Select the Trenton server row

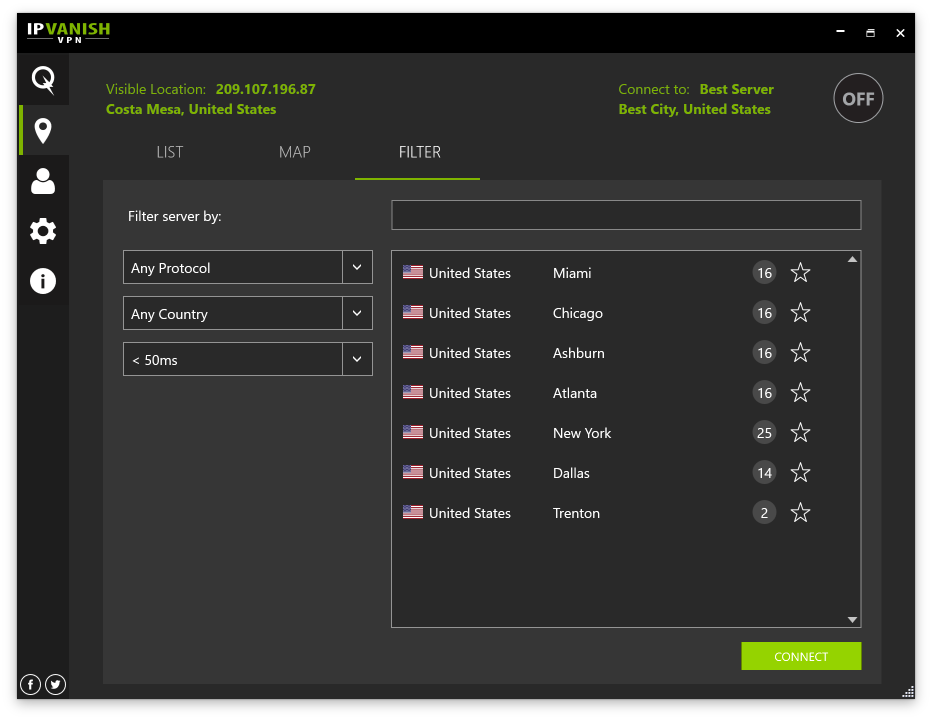point(618,513)
